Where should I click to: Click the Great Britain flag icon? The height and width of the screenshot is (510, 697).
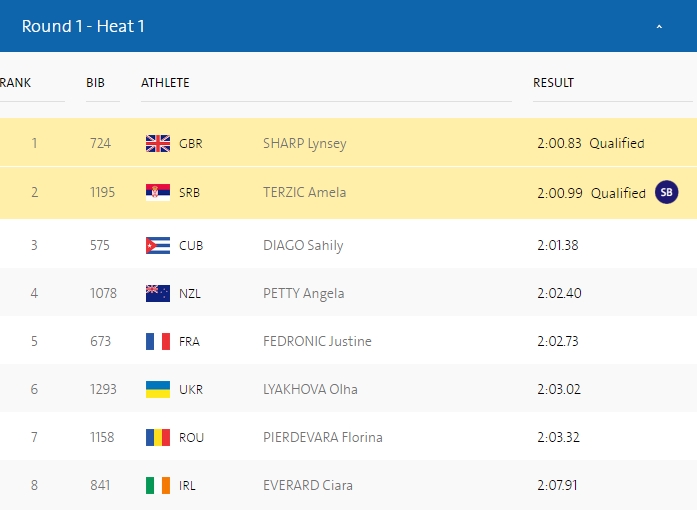tap(158, 143)
